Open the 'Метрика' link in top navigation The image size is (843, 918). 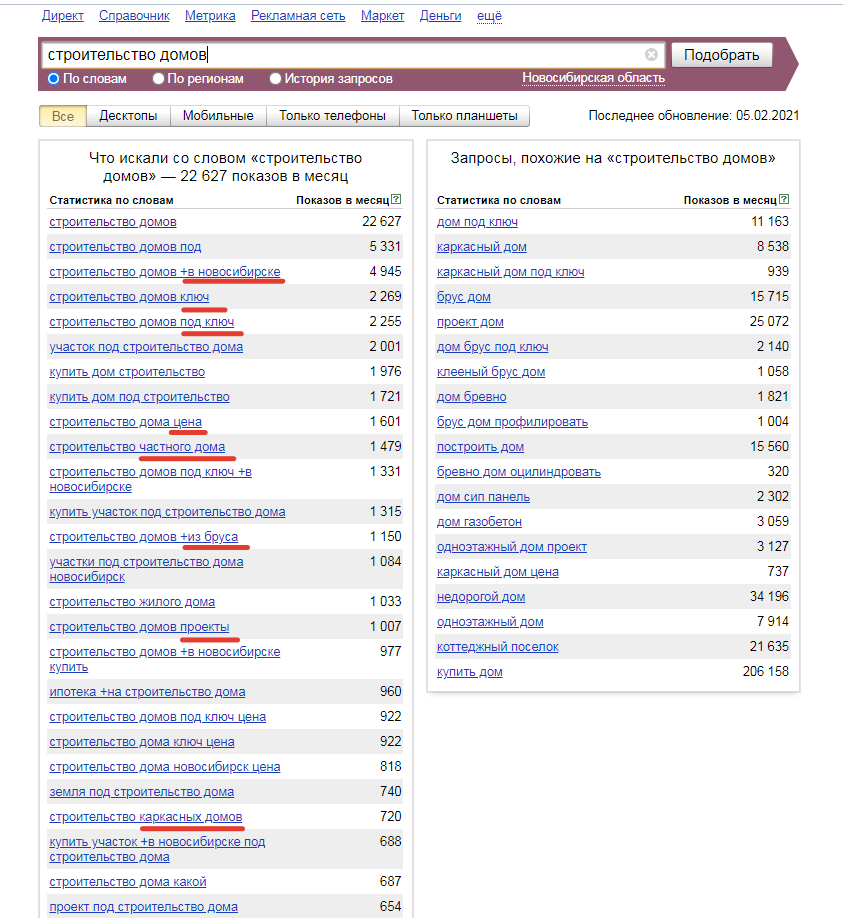pyautogui.click(x=210, y=16)
